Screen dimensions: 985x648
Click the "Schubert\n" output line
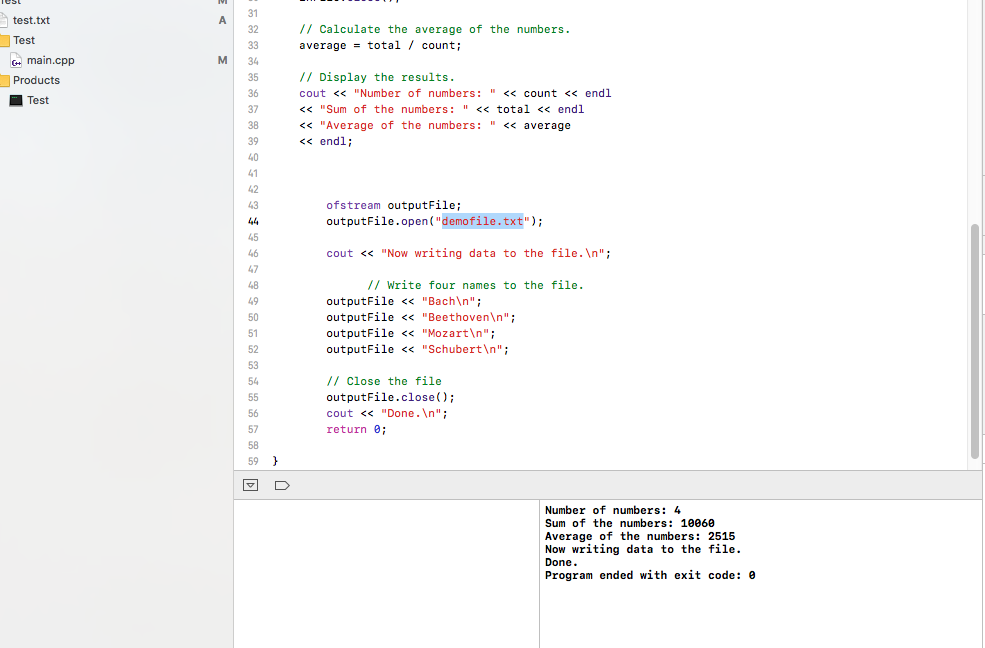click(417, 349)
